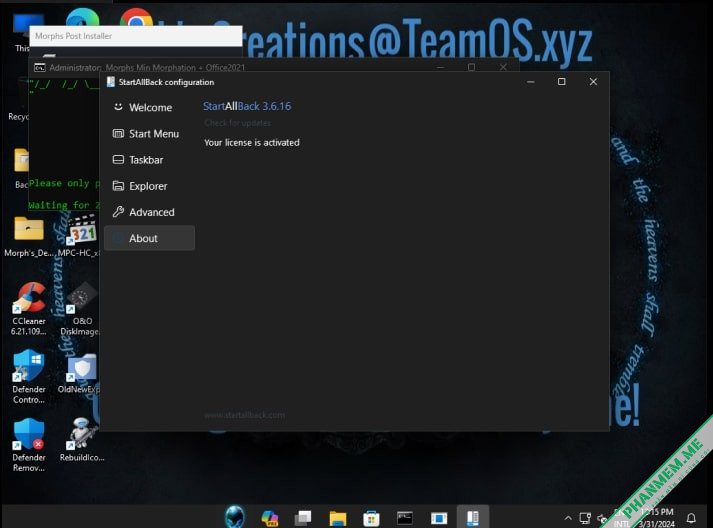Open the CCleaner desktop shortcut
This screenshot has width=713, height=528.
(x=29, y=309)
